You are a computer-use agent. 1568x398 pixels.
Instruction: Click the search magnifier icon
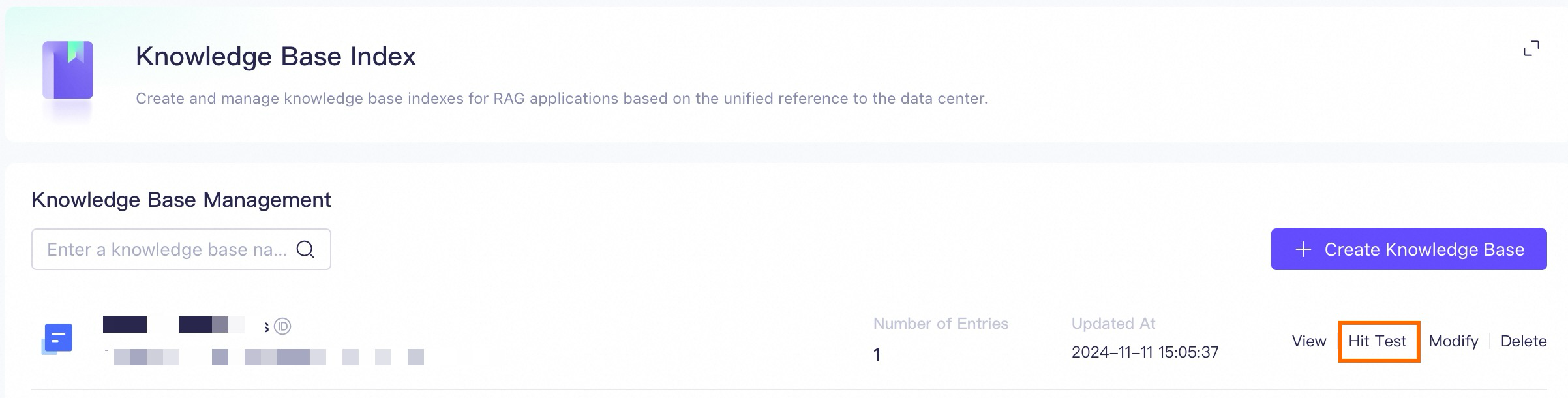305,249
